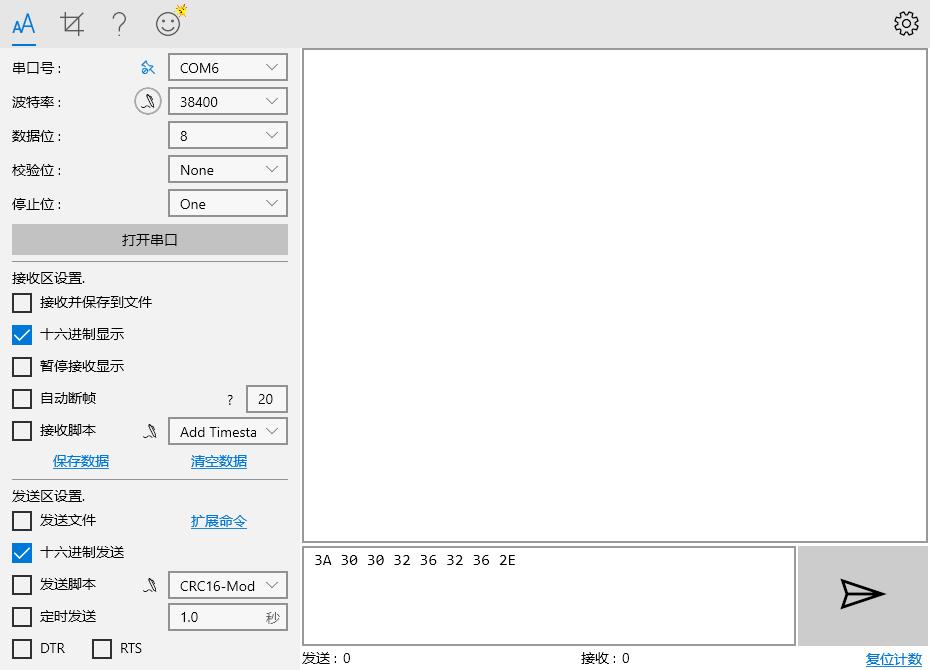This screenshot has width=930, height=670.
Task: Expand the COM6 port dropdown
Action: (x=228, y=68)
